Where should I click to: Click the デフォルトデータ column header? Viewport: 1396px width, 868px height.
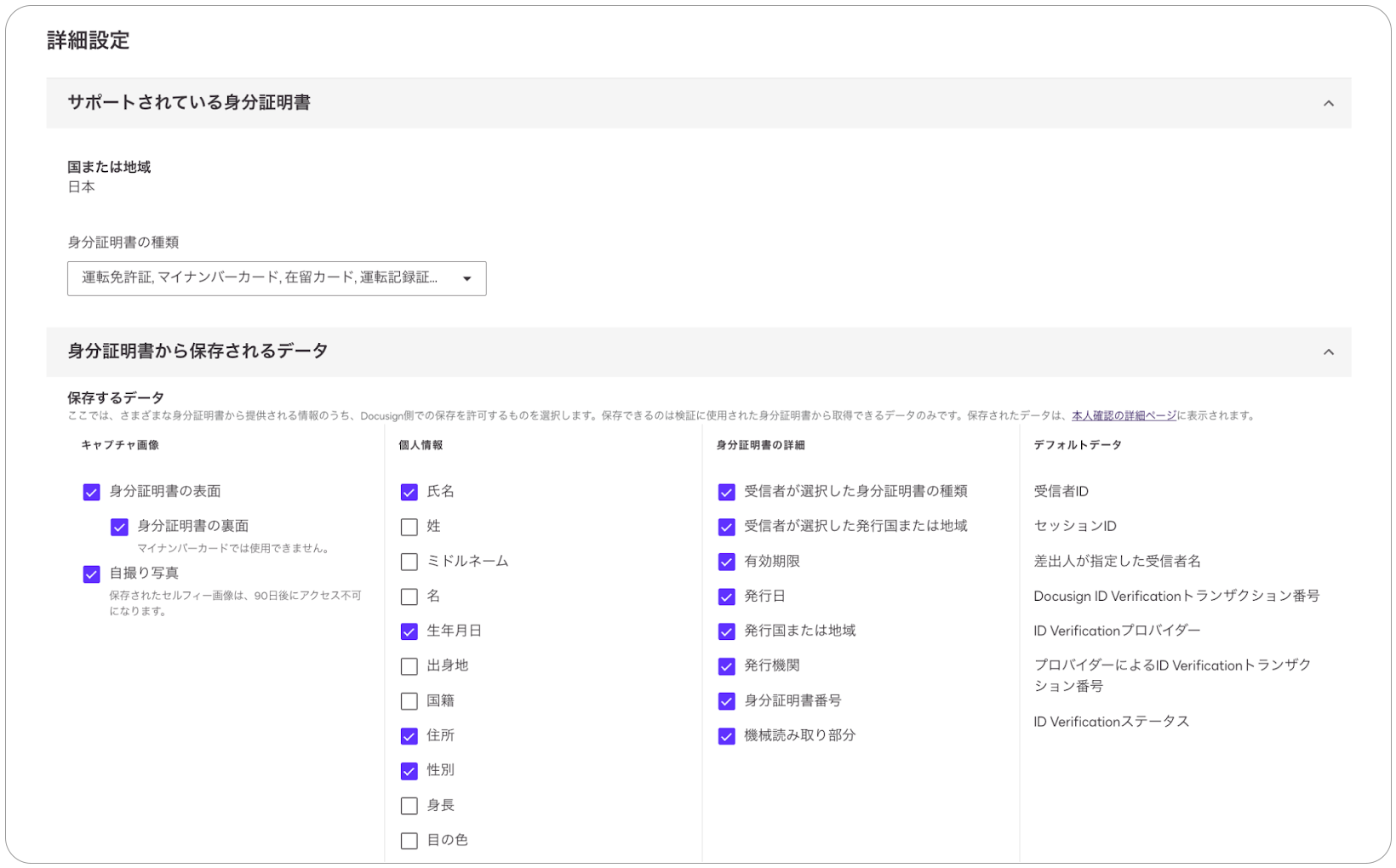[x=1078, y=445]
